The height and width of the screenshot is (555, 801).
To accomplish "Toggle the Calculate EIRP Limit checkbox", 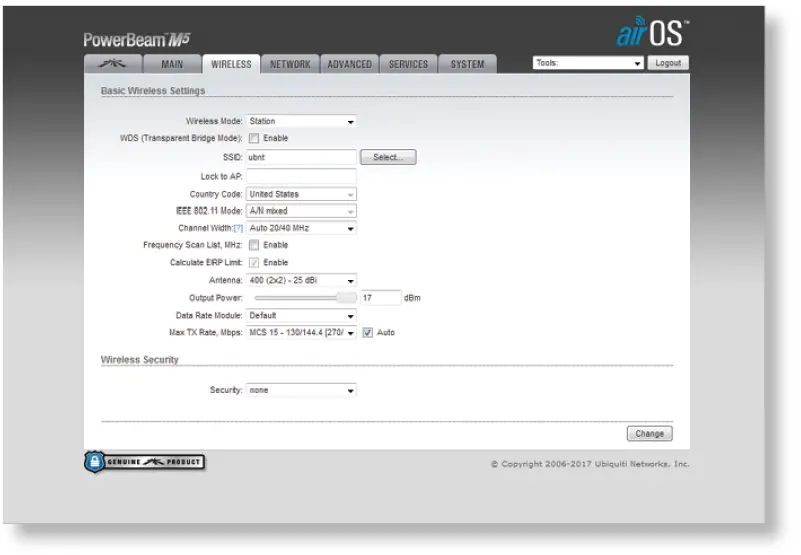I will (x=254, y=263).
